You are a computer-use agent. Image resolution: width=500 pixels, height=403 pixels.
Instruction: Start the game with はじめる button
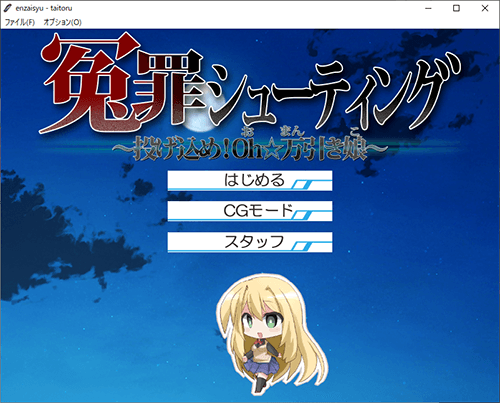click(x=250, y=181)
